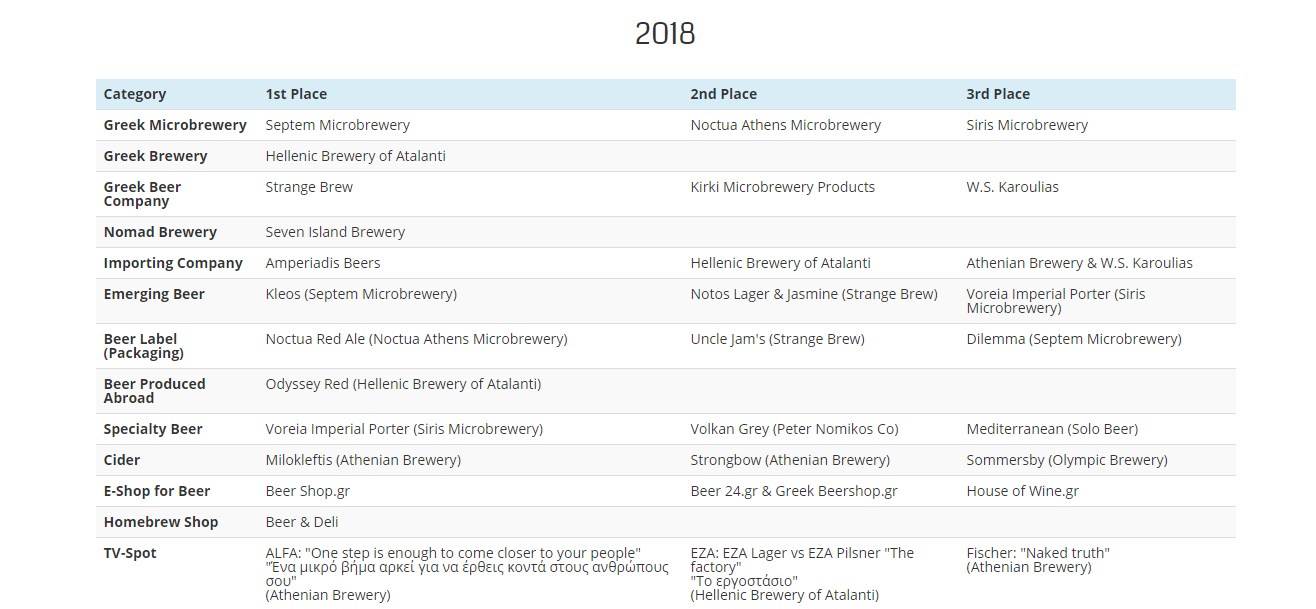Viewport: 1316px width, 609px height.
Task: Click Milokleftis (Athenian Brewery) cider entry
Action: pos(363,460)
